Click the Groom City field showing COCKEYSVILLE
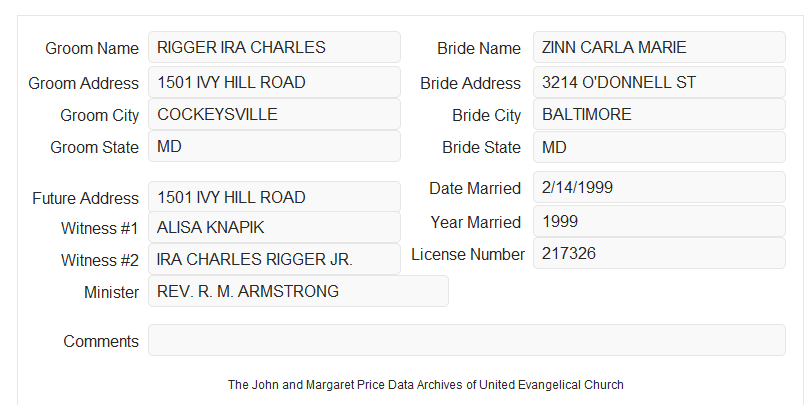The height and width of the screenshot is (405, 805). [x=274, y=114]
